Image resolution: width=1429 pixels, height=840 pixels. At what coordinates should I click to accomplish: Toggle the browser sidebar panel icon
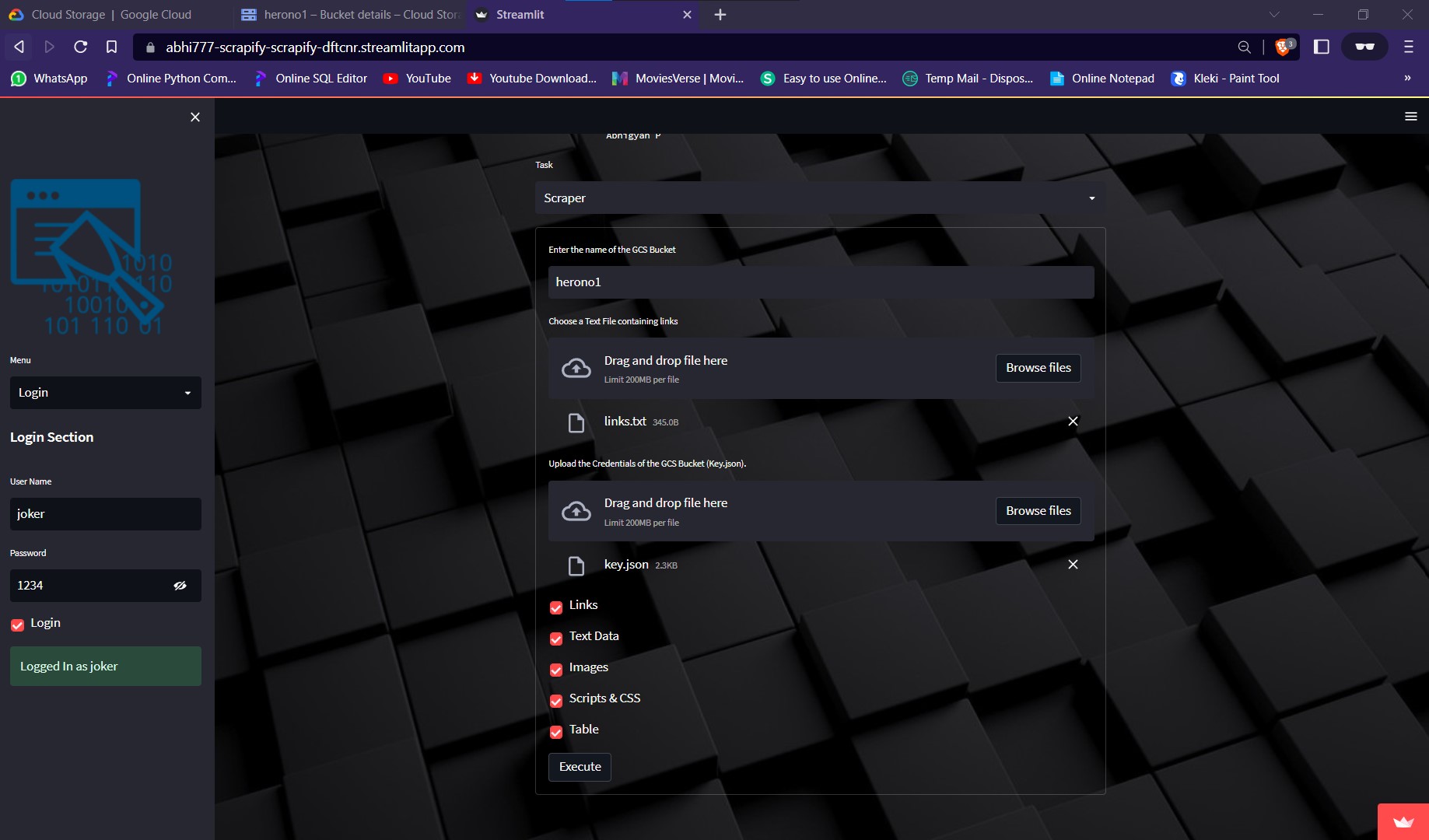tap(1321, 47)
